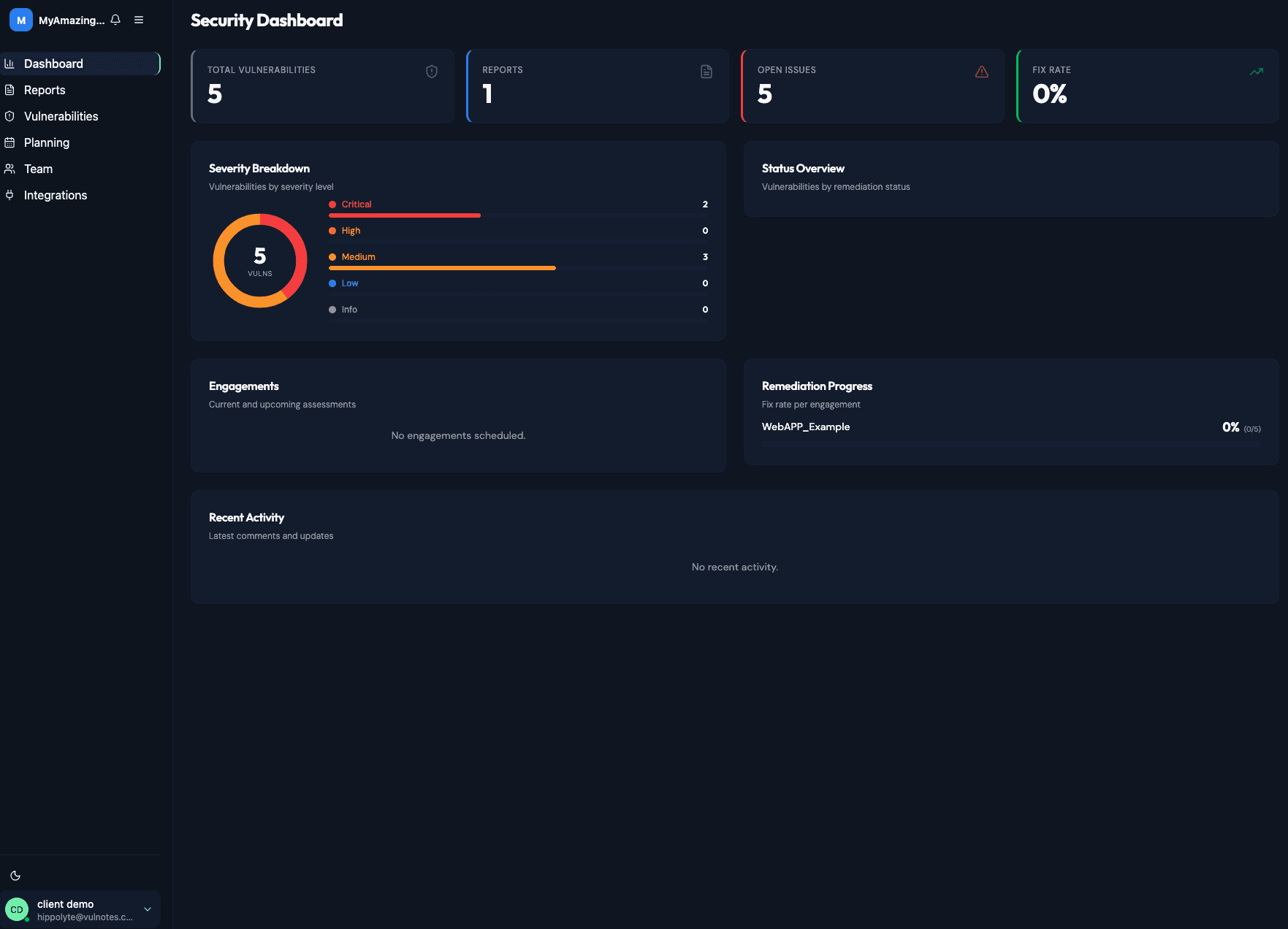The height and width of the screenshot is (929, 1288).
Task: Click the 'No recent activity.' message
Action: click(x=735, y=567)
